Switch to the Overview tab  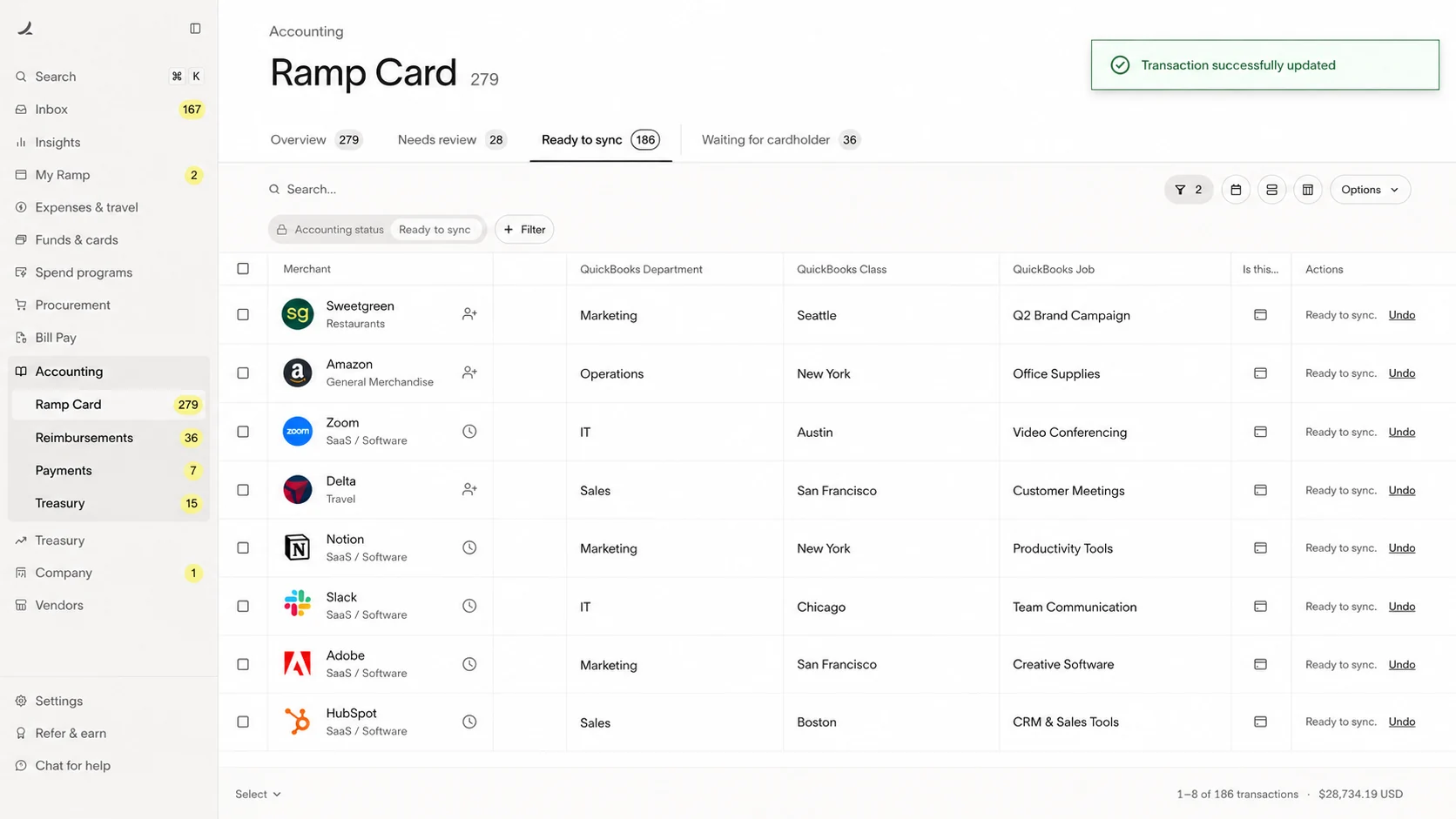coord(316,140)
